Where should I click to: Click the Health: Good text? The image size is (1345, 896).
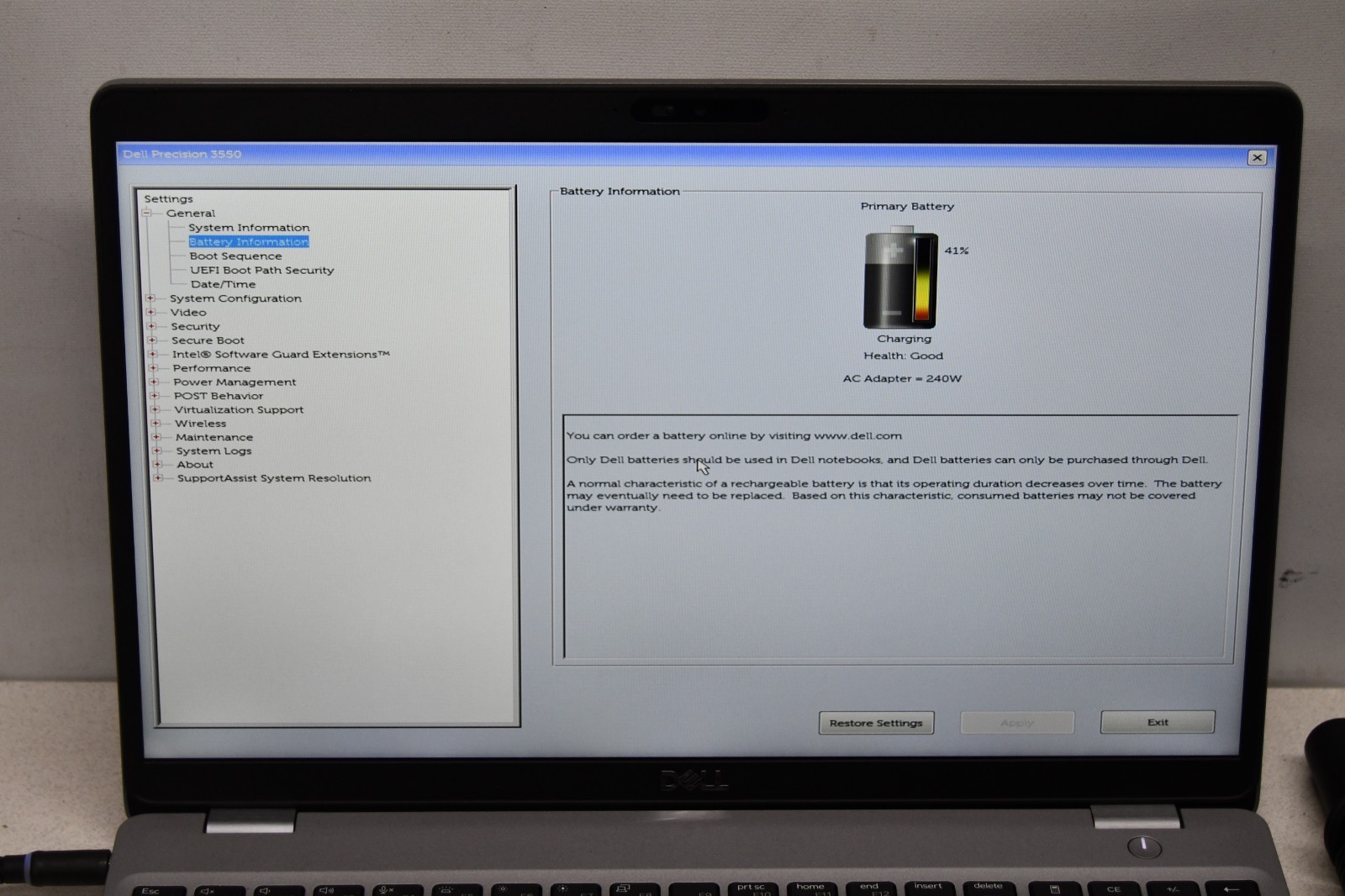[x=903, y=356]
